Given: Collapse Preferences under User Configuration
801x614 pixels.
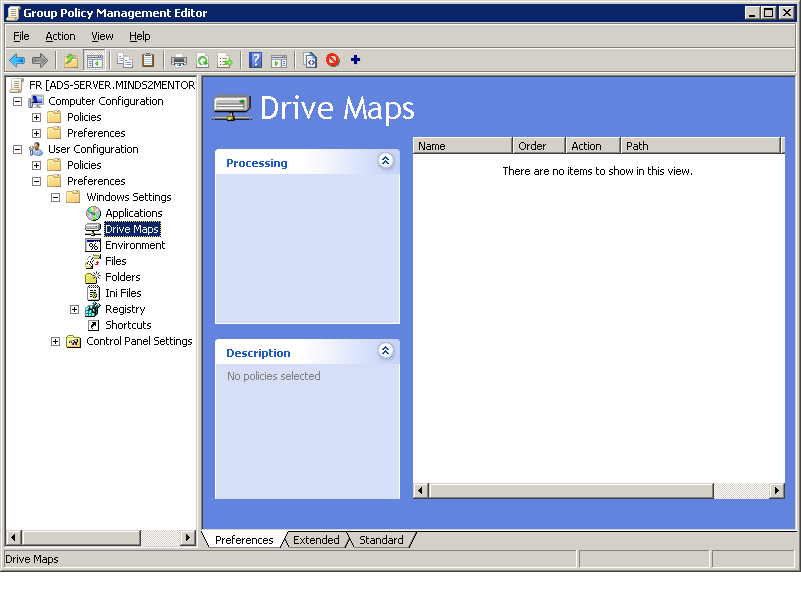Looking at the screenshot, I should 36,181.
